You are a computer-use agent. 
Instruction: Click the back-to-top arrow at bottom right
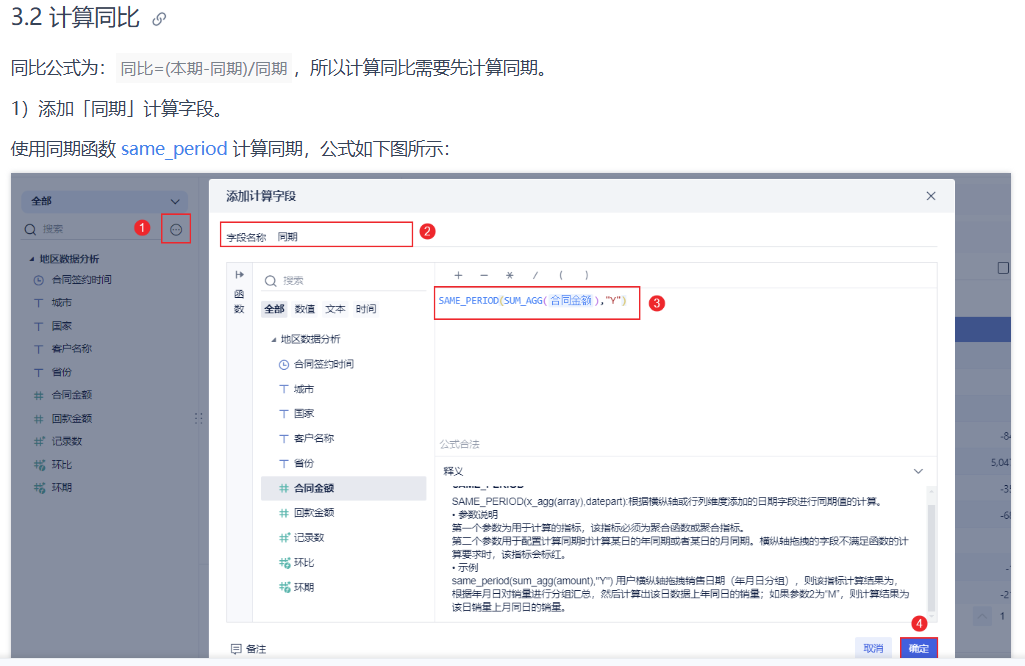pyautogui.click(x=982, y=616)
